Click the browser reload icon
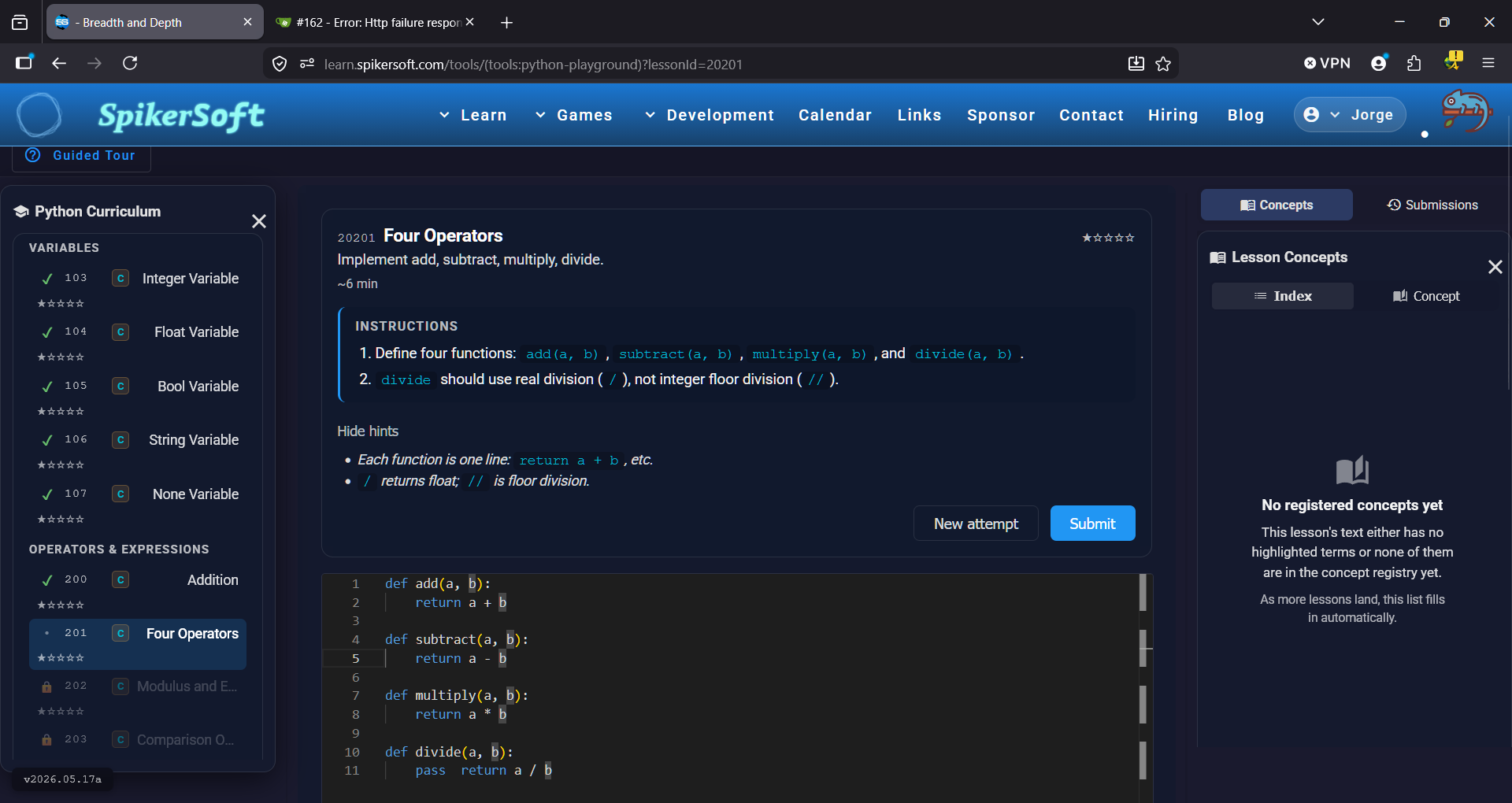The height and width of the screenshot is (803, 1512). coord(130,63)
